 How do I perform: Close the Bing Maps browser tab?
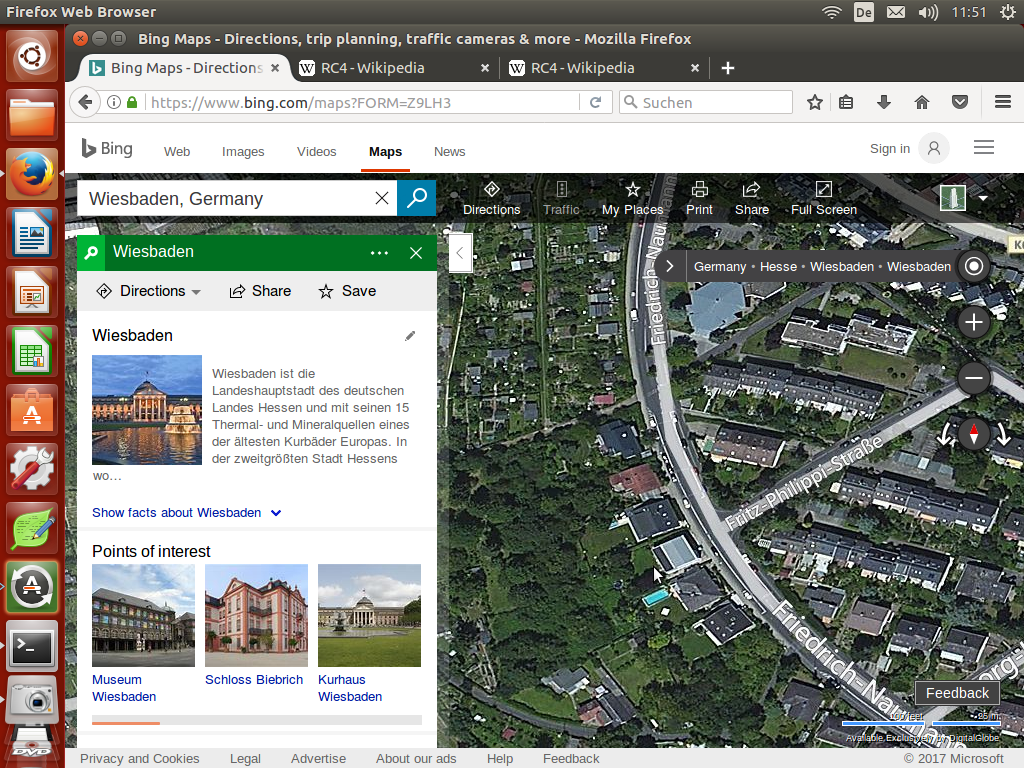(x=275, y=68)
